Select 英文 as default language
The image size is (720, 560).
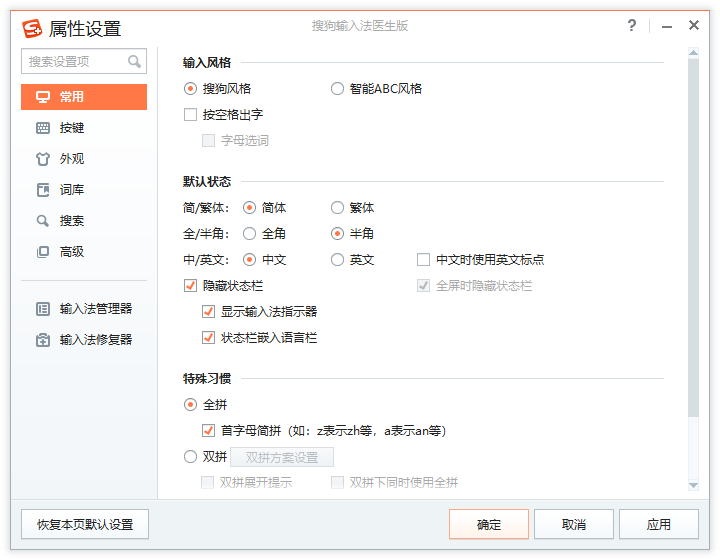click(x=337, y=260)
